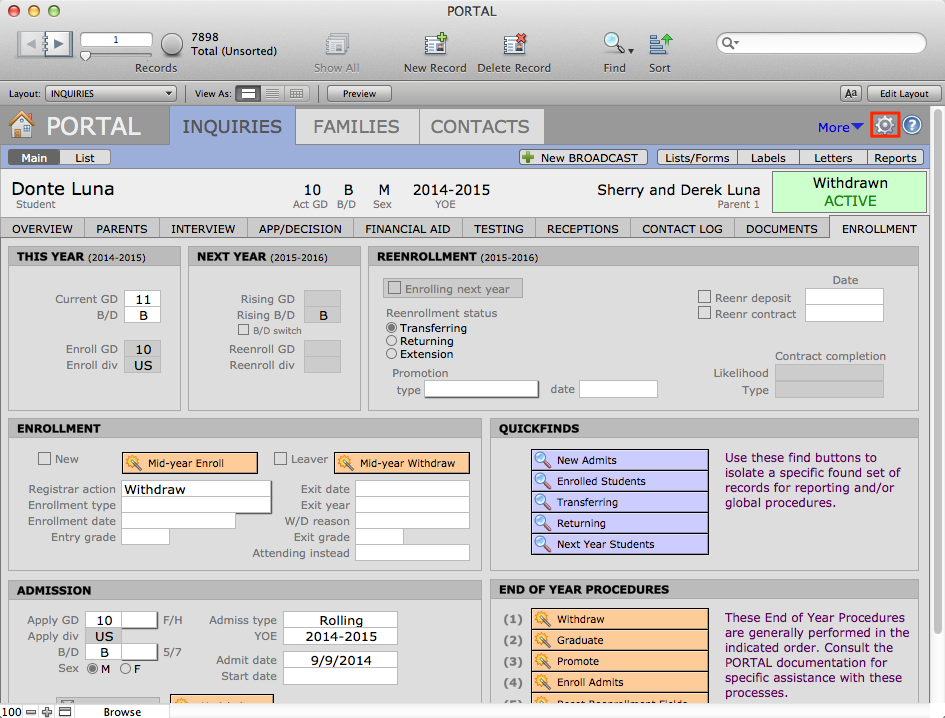Select List view in View As

coord(272,93)
